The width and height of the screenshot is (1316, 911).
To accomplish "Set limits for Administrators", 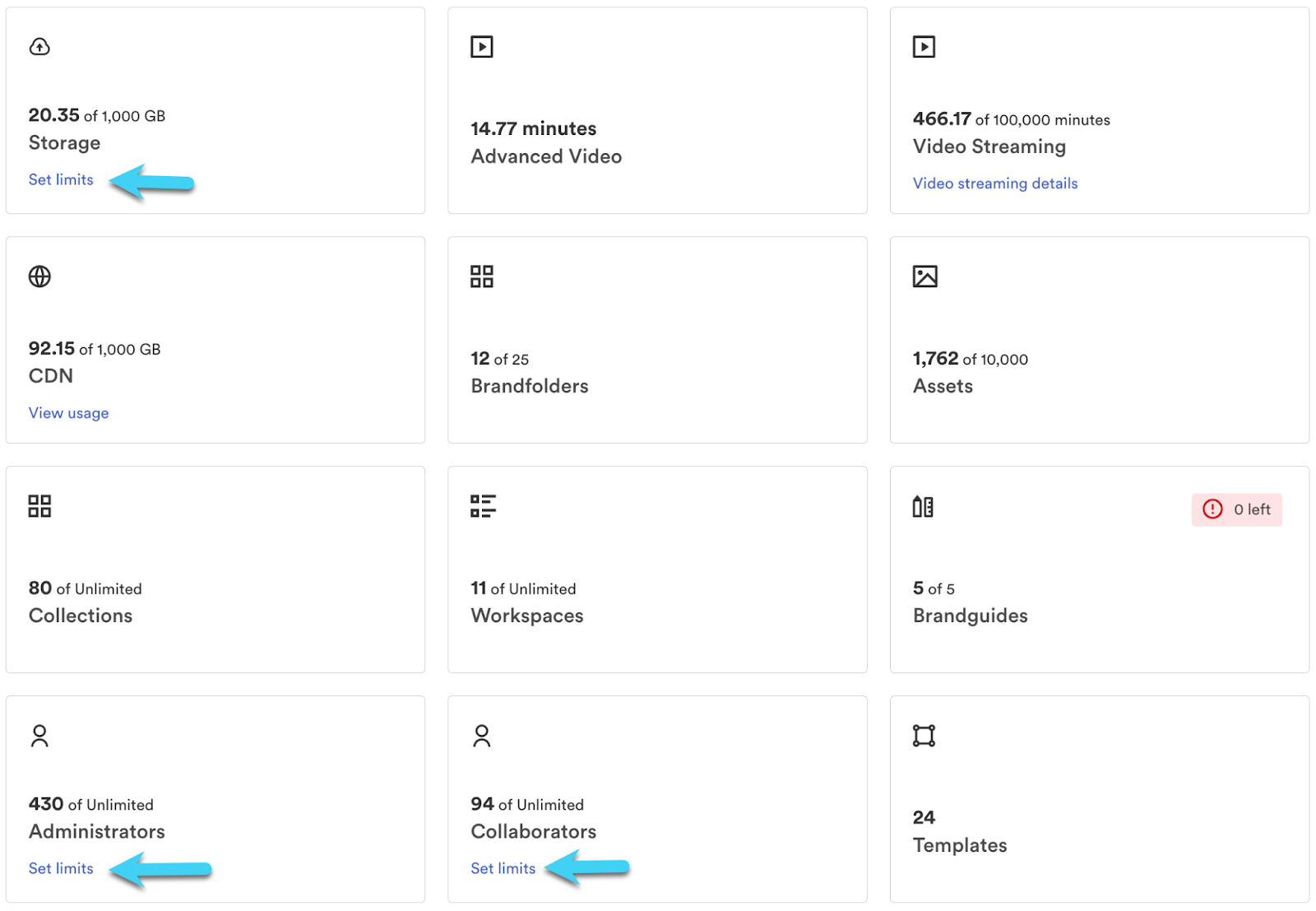I will [x=61, y=868].
